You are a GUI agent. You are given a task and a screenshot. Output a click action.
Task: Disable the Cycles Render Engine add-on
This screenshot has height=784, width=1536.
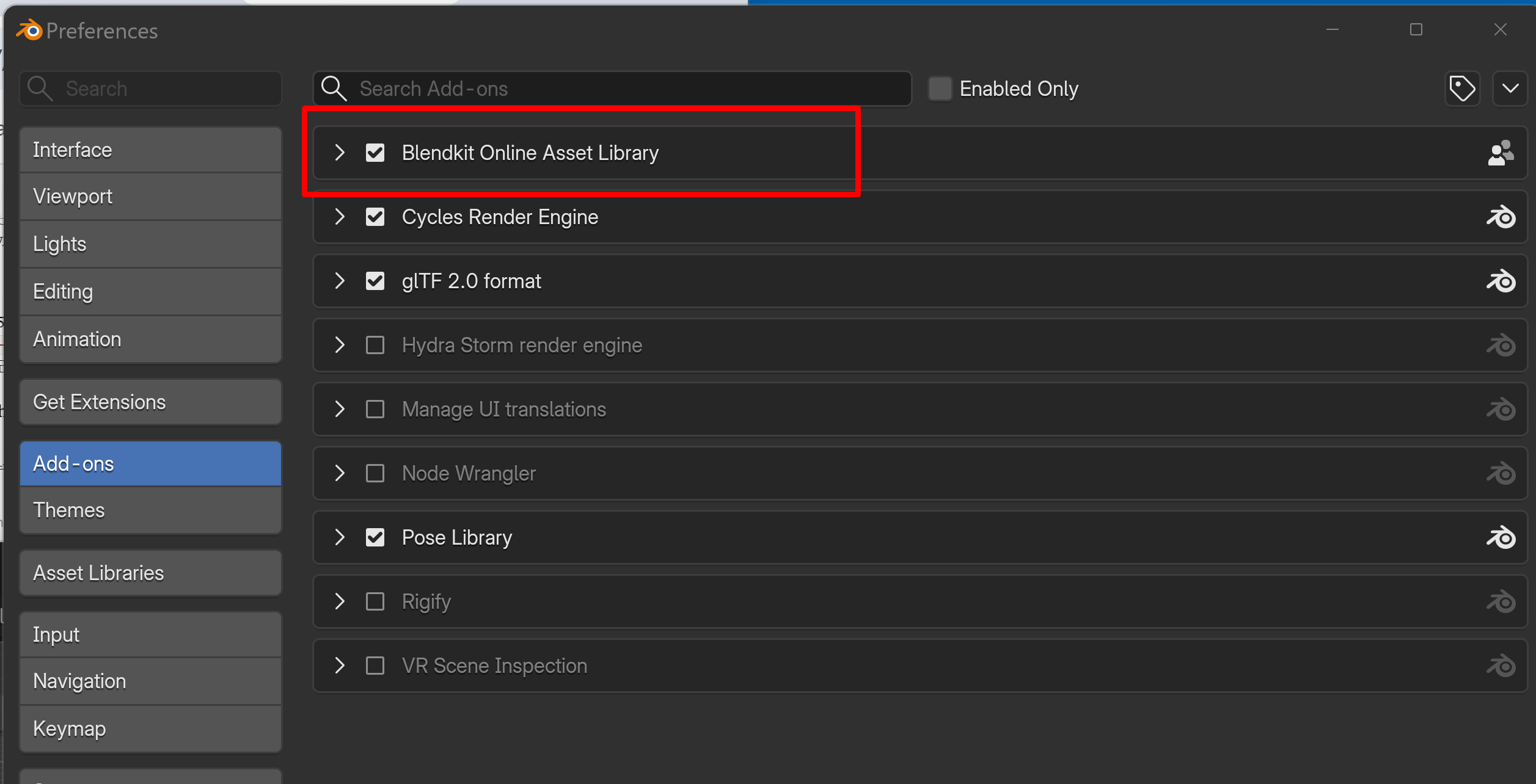375,217
